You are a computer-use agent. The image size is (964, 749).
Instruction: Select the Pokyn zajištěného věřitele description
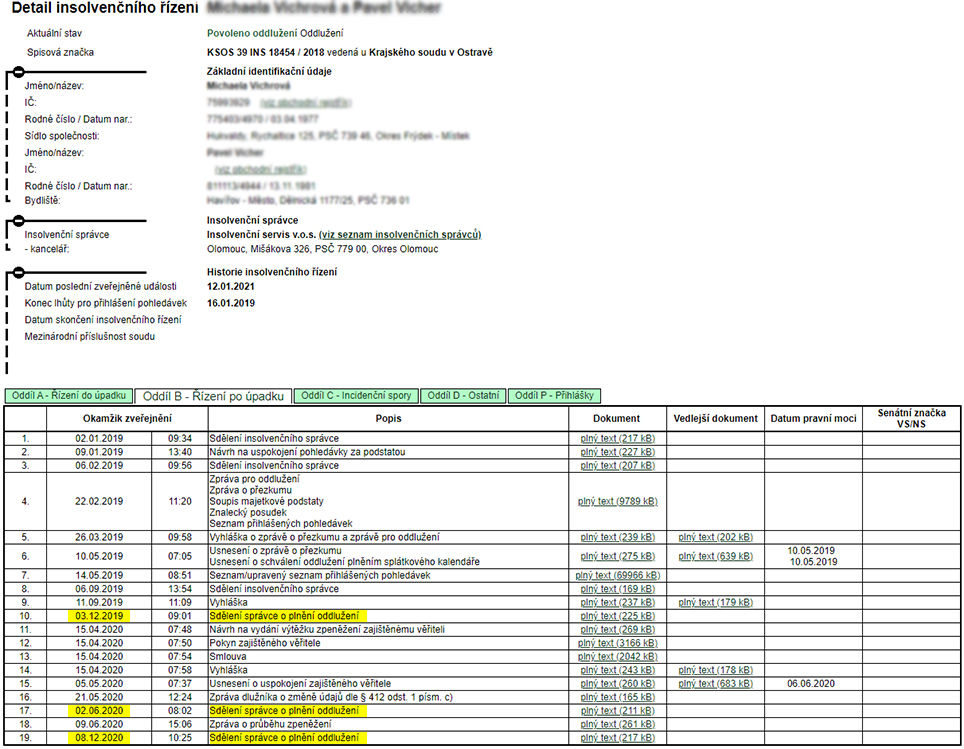pos(265,643)
